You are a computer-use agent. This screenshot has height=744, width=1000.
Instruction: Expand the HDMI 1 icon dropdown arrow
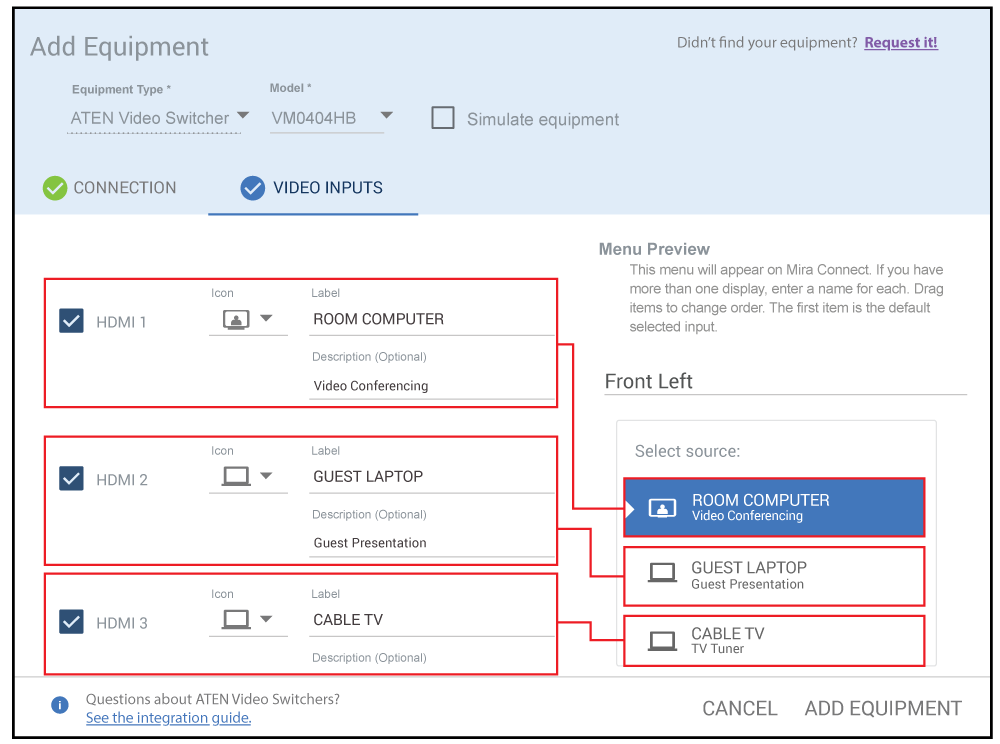(x=266, y=318)
